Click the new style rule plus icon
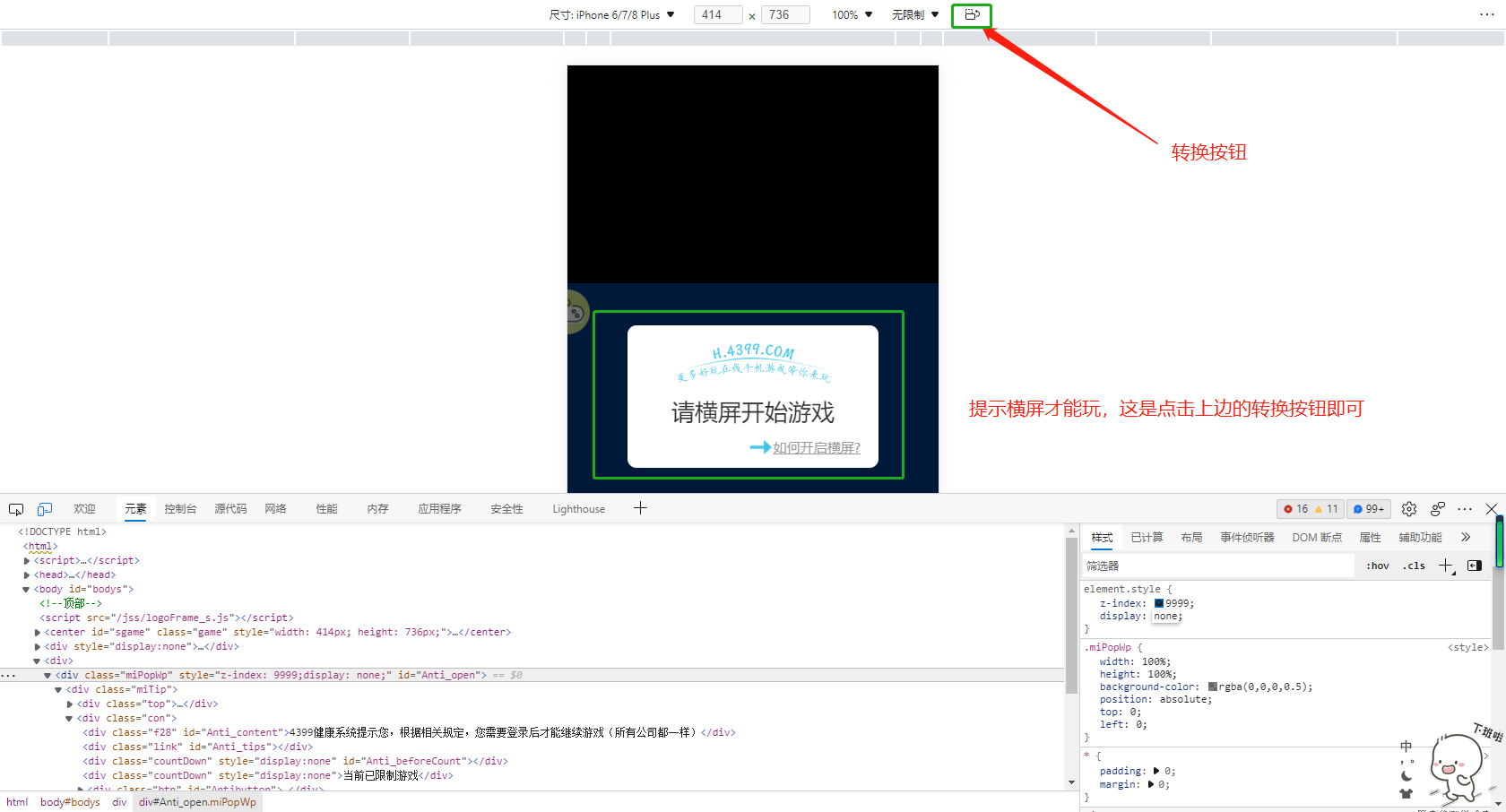The height and width of the screenshot is (812, 1506). (1445, 566)
